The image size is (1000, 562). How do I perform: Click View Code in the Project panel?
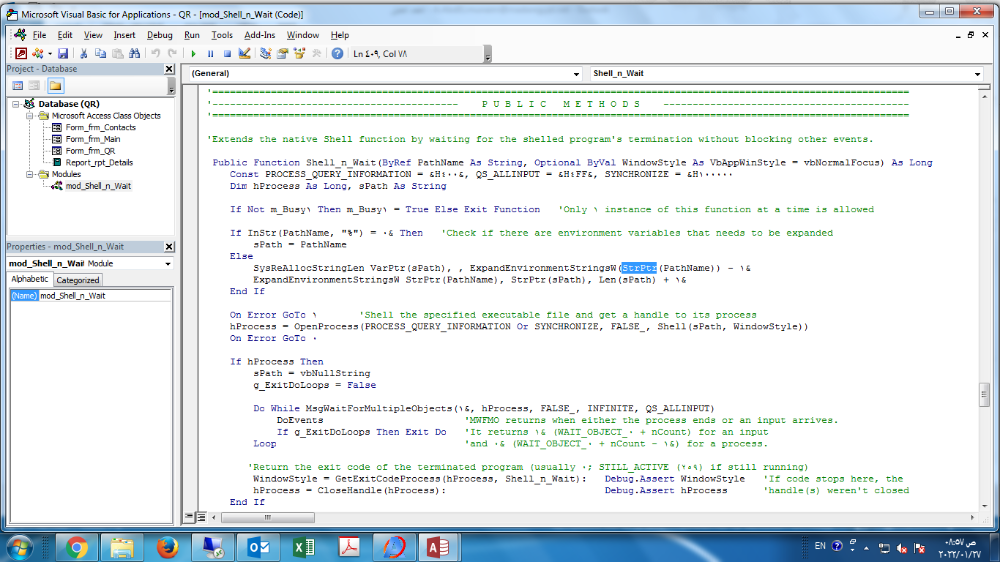click(17, 86)
